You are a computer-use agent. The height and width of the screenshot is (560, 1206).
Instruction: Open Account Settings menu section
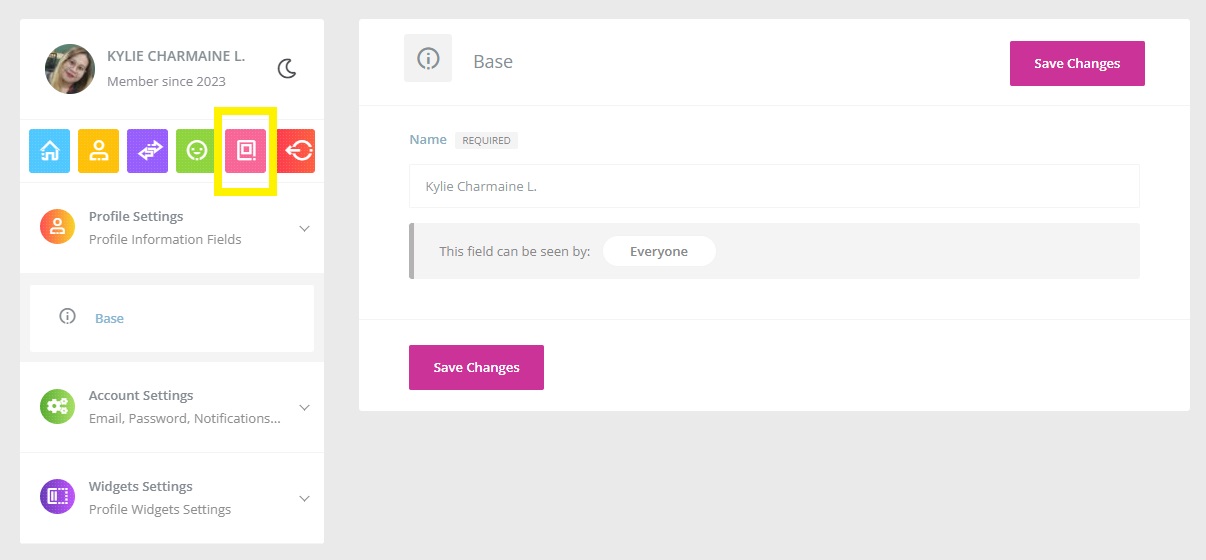pyautogui.click(x=172, y=407)
